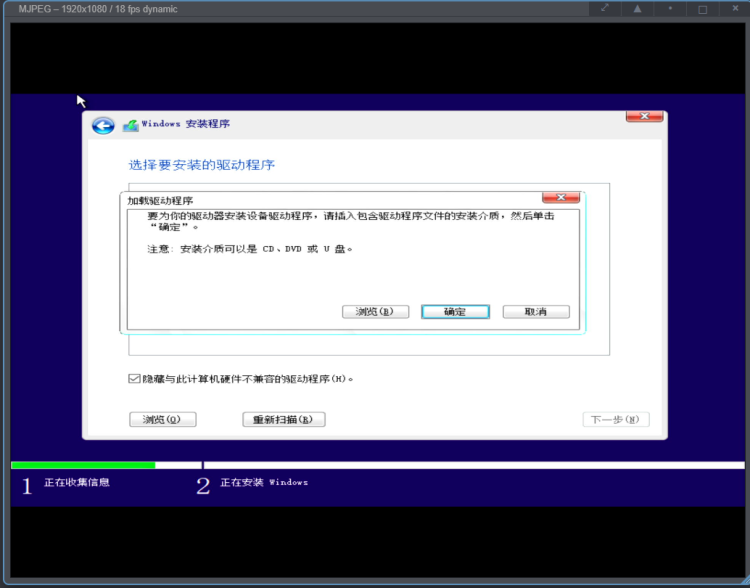Click the Windows Setup icon beside the title
The width and height of the screenshot is (750, 588).
click(x=130, y=125)
